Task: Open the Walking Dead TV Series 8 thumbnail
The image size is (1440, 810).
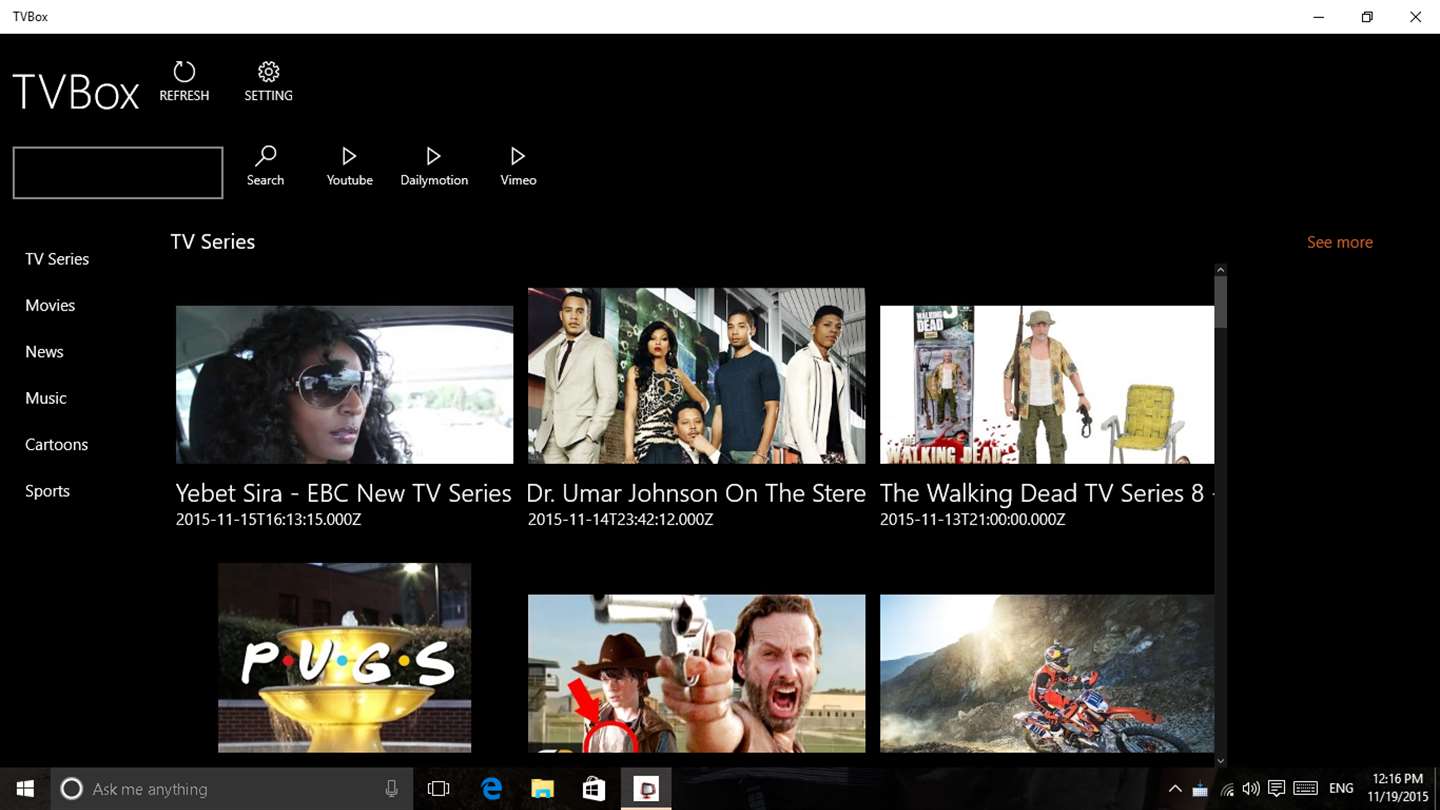Action: (x=1047, y=385)
